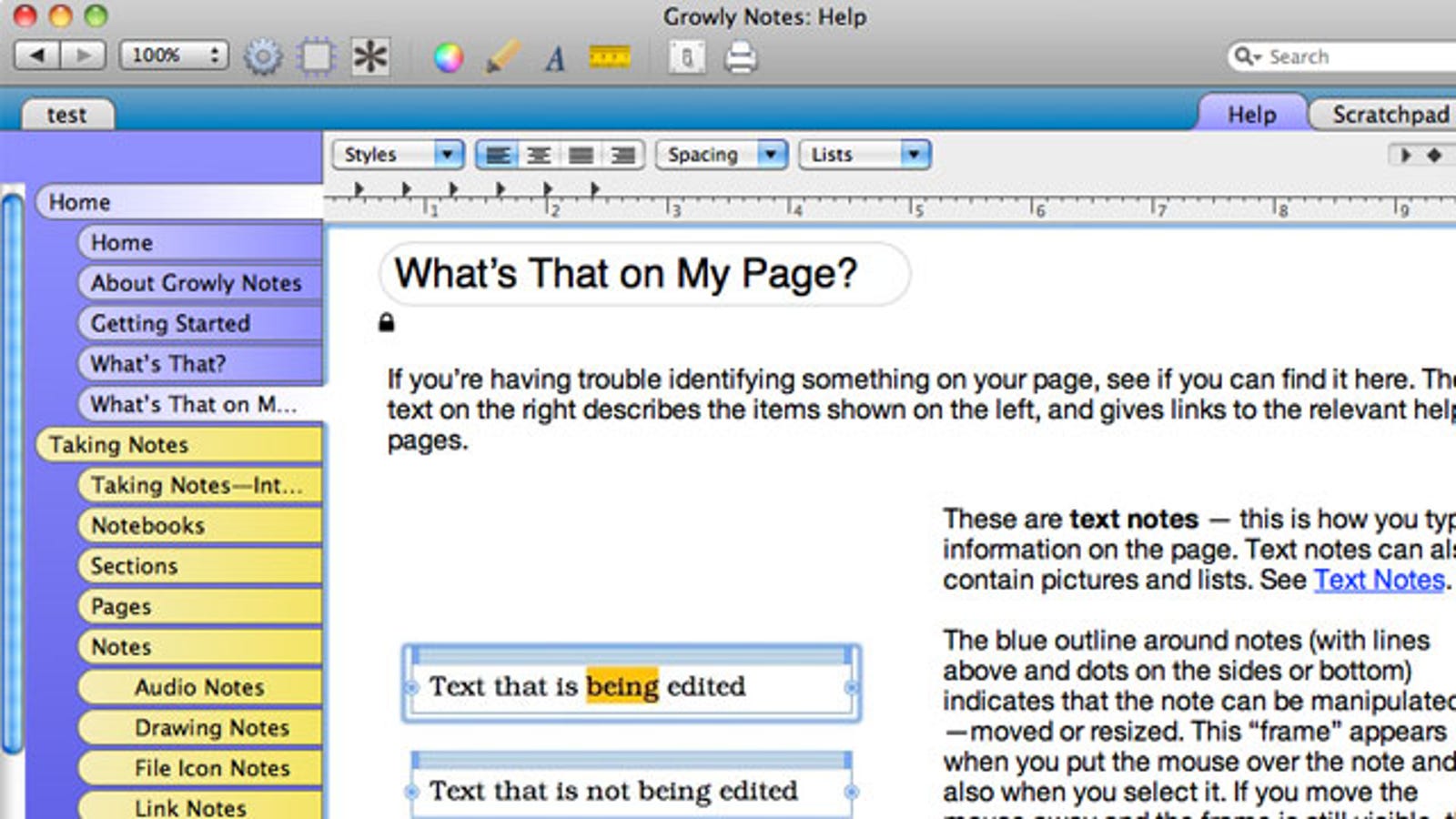Open the 100% zoom level dropdown
This screenshot has width=1456, height=819.
(174, 56)
